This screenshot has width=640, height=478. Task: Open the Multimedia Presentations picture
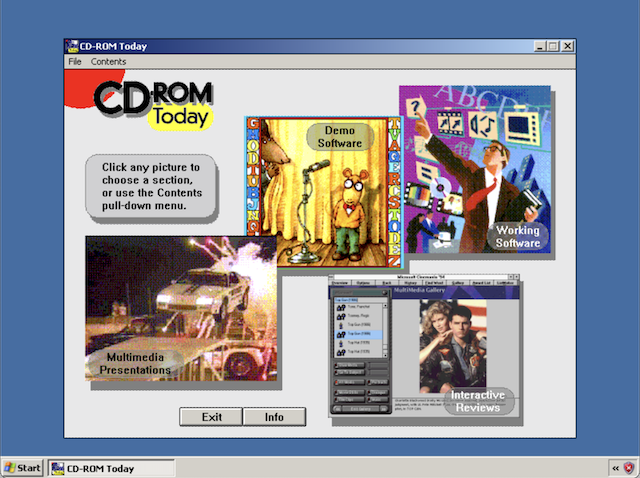click(x=181, y=308)
